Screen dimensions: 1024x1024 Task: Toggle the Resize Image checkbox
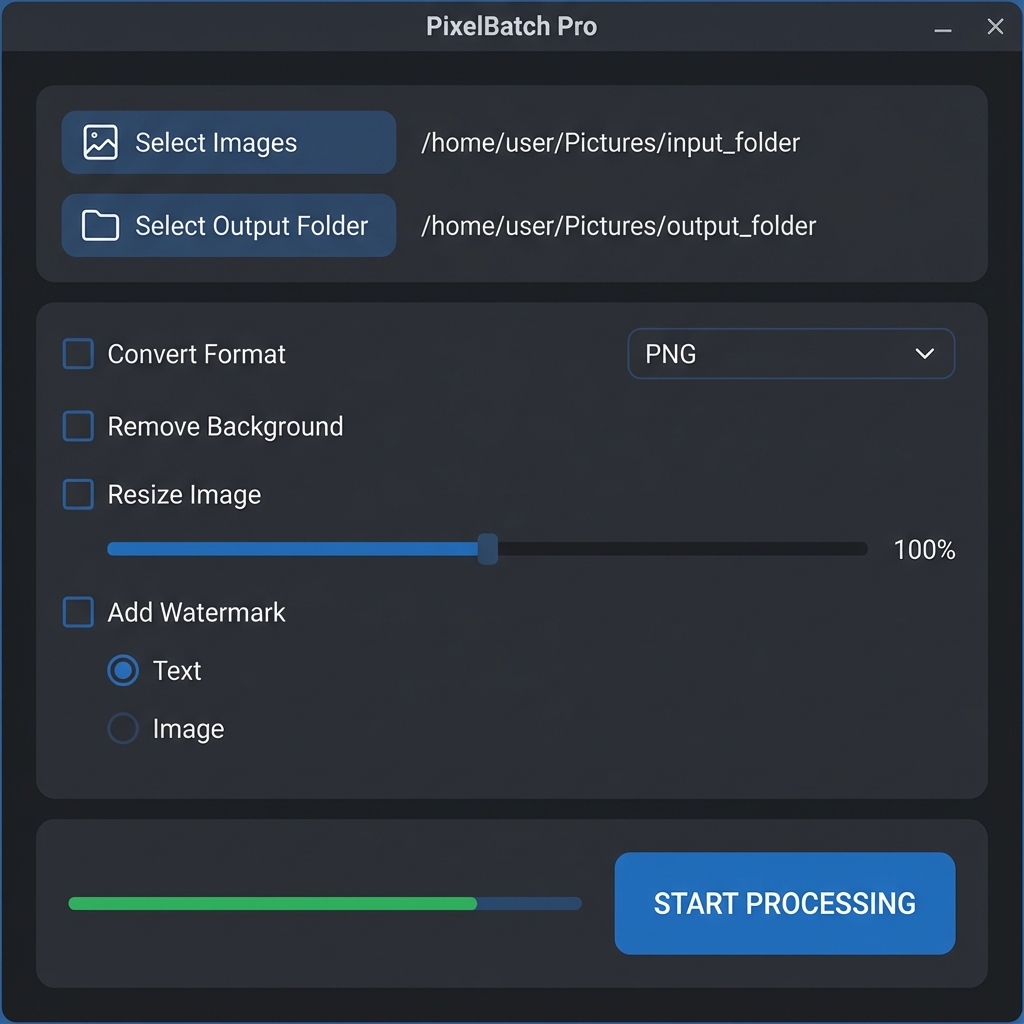(x=78, y=495)
